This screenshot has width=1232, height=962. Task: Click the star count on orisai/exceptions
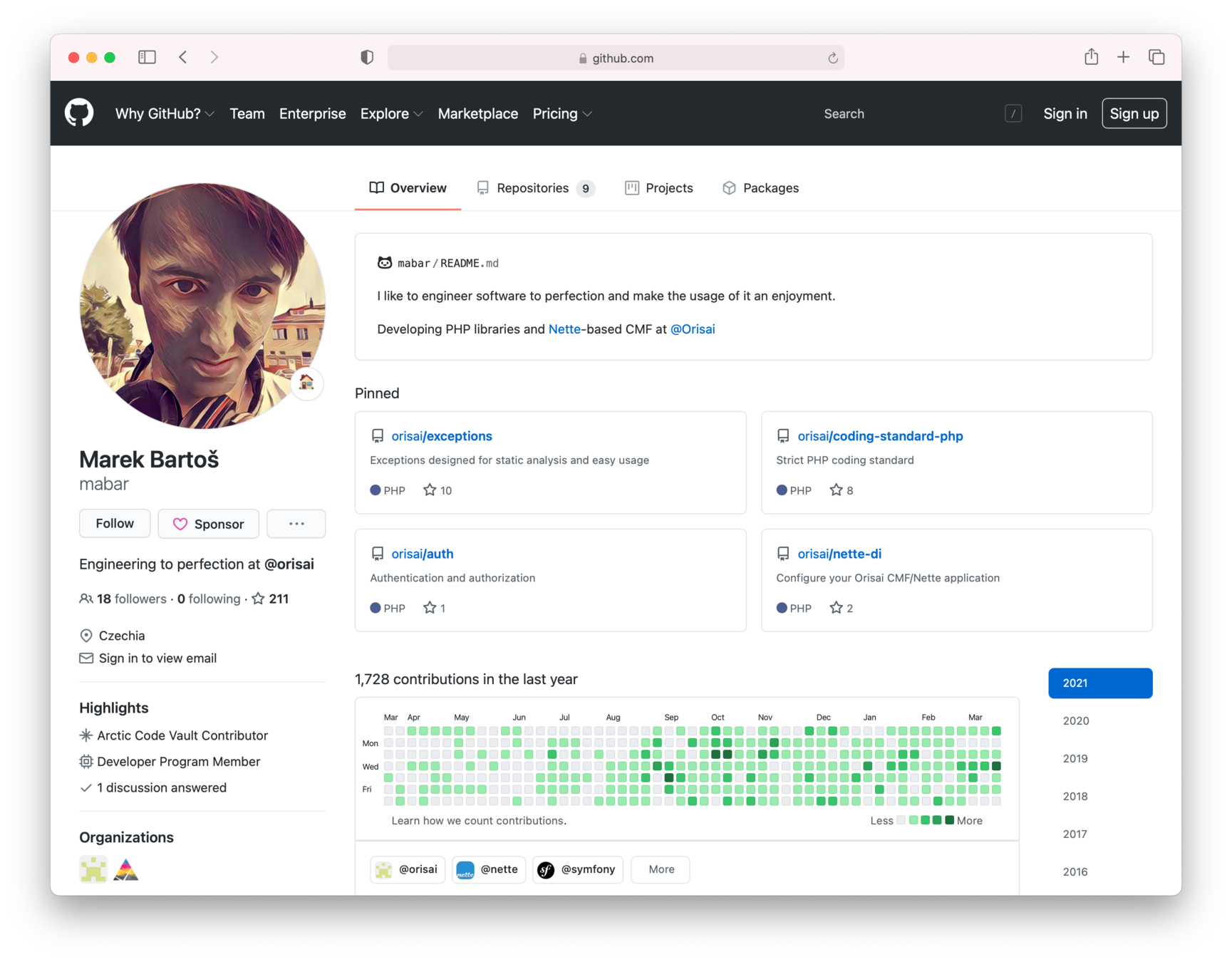(438, 490)
